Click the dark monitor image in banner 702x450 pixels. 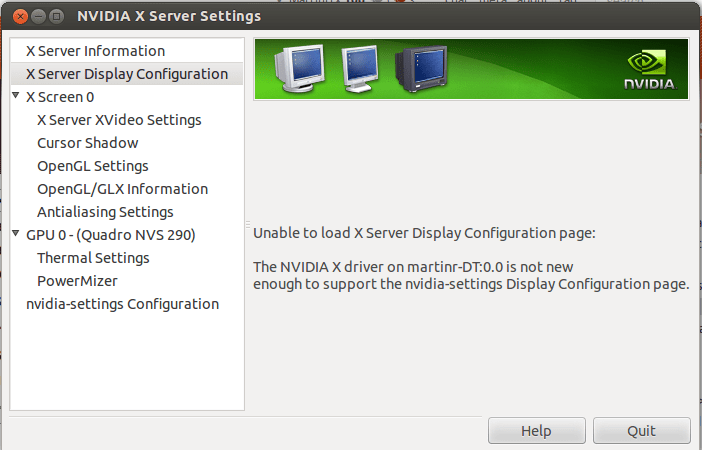click(420, 69)
